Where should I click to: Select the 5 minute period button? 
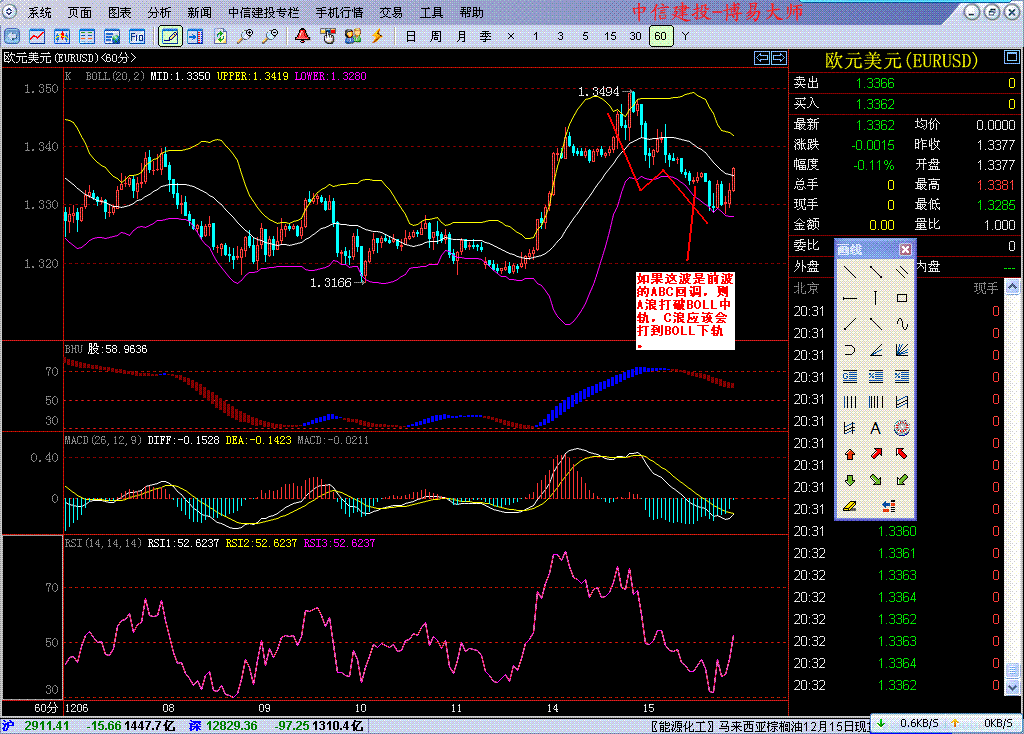pyautogui.click(x=585, y=37)
